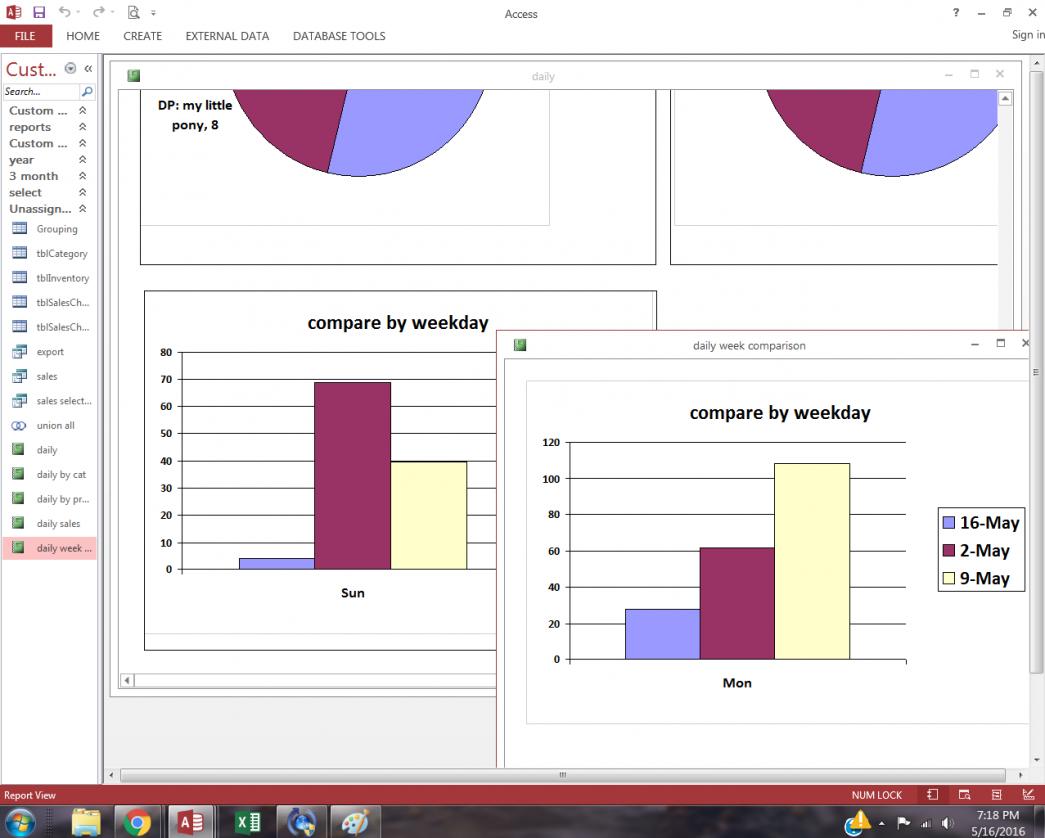
Task: Collapse the navigation pane with shutter button
Action: pyautogui.click(x=88, y=68)
